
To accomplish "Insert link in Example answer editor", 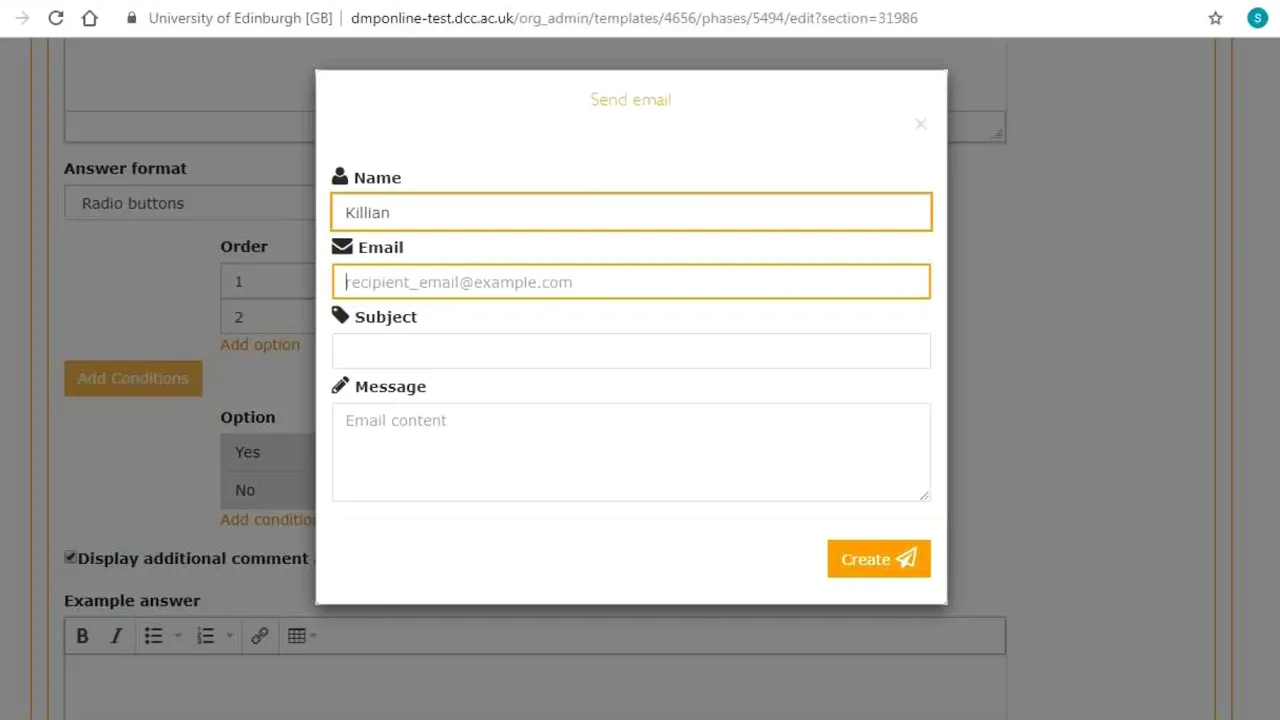I will point(260,636).
